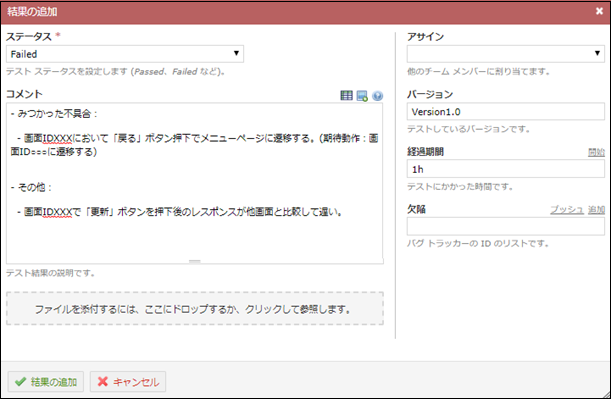The height and width of the screenshot is (399, 611).
Task: Click the hint text 'テスト結果の説明です。'
Action: (x=50, y=273)
